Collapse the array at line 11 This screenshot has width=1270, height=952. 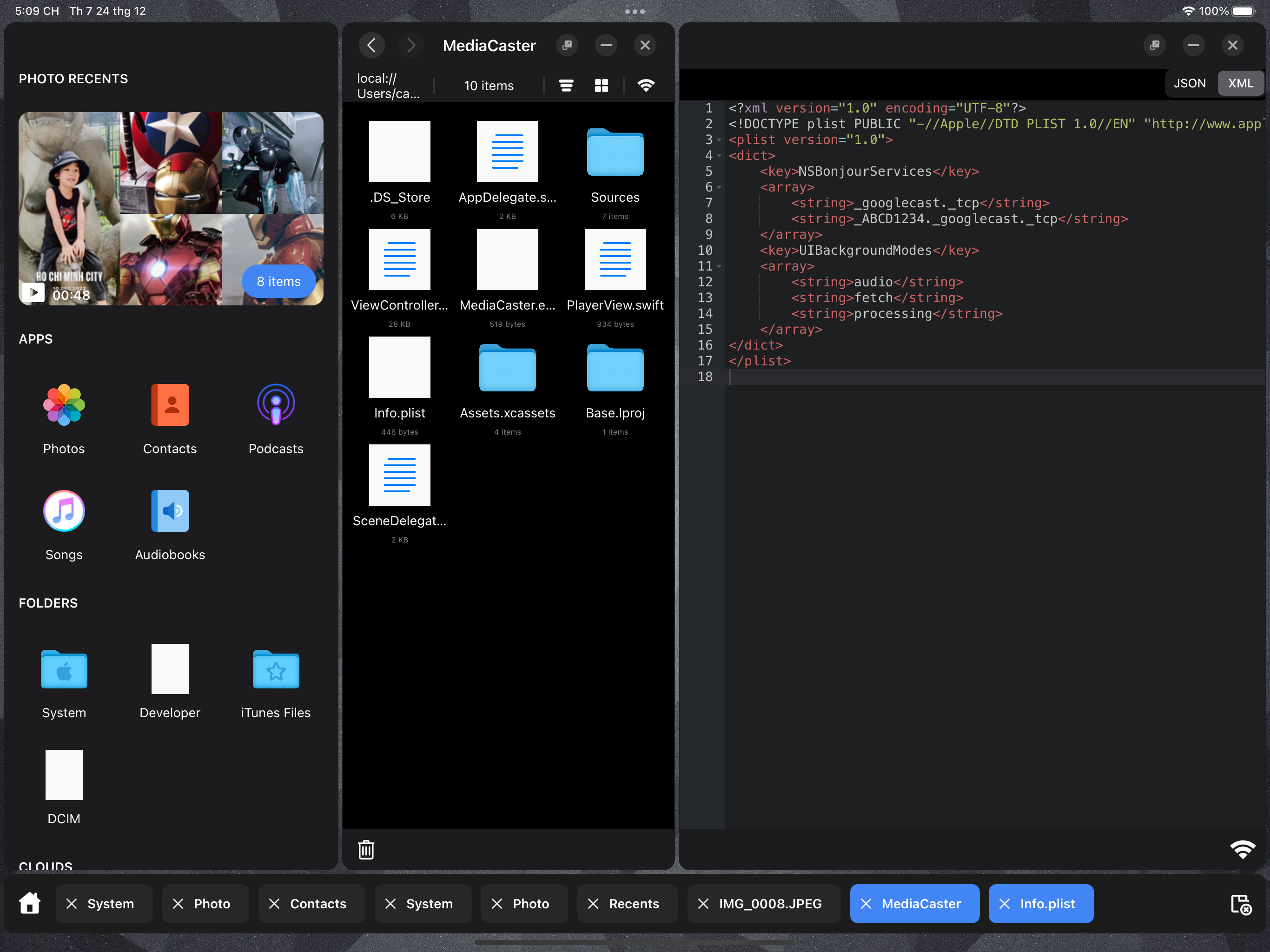[x=720, y=266]
